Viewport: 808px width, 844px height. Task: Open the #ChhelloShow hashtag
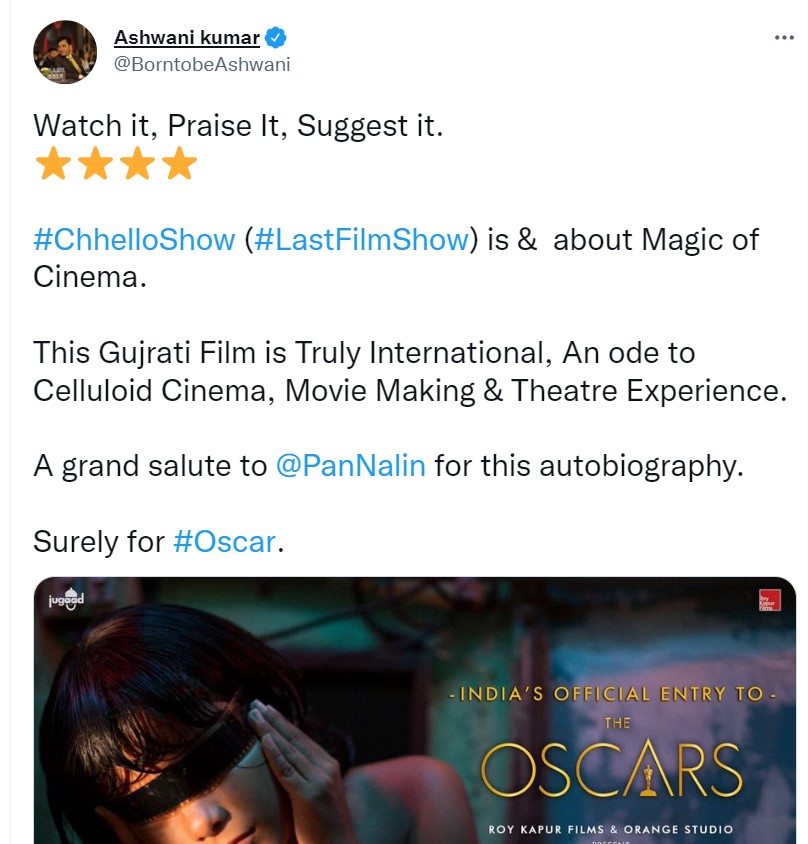(134, 239)
